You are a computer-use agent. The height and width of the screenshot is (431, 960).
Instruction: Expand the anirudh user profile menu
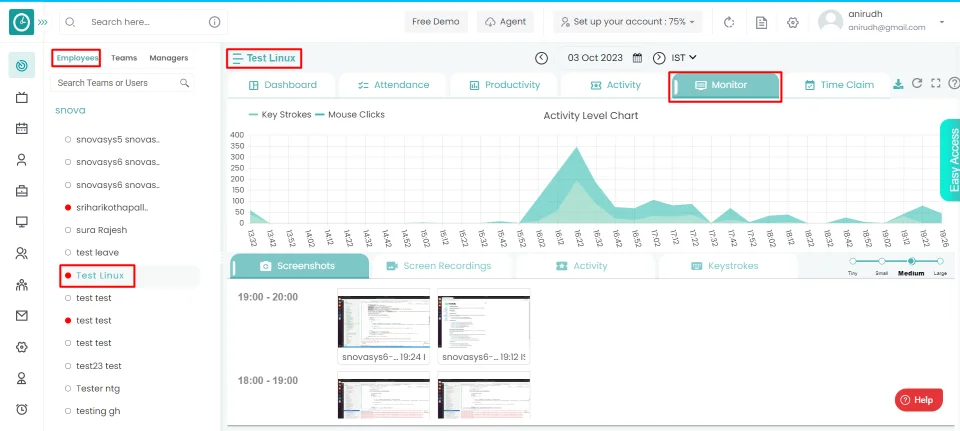coord(942,22)
